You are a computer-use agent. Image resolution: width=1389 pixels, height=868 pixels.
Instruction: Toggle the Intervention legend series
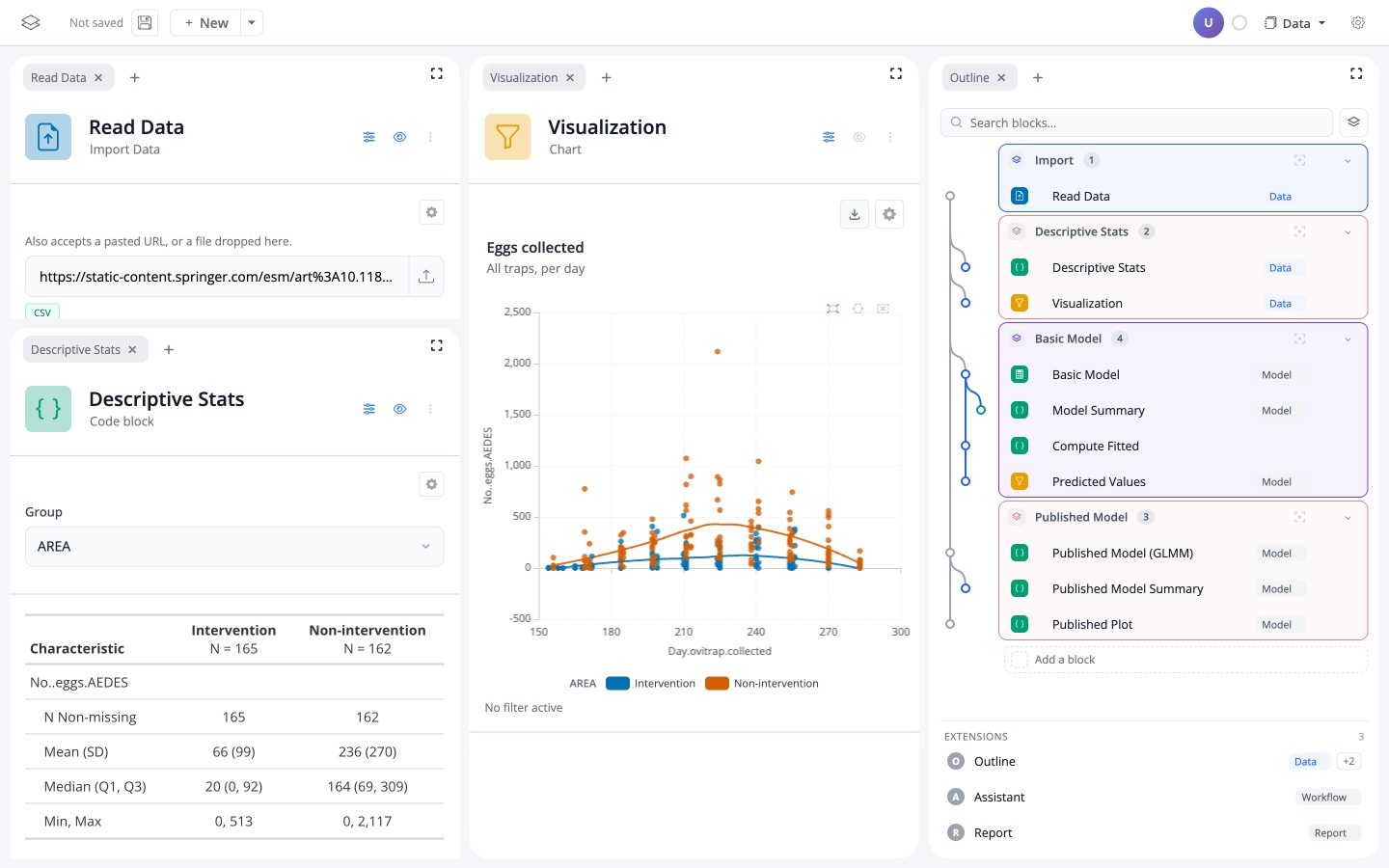(x=650, y=684)
